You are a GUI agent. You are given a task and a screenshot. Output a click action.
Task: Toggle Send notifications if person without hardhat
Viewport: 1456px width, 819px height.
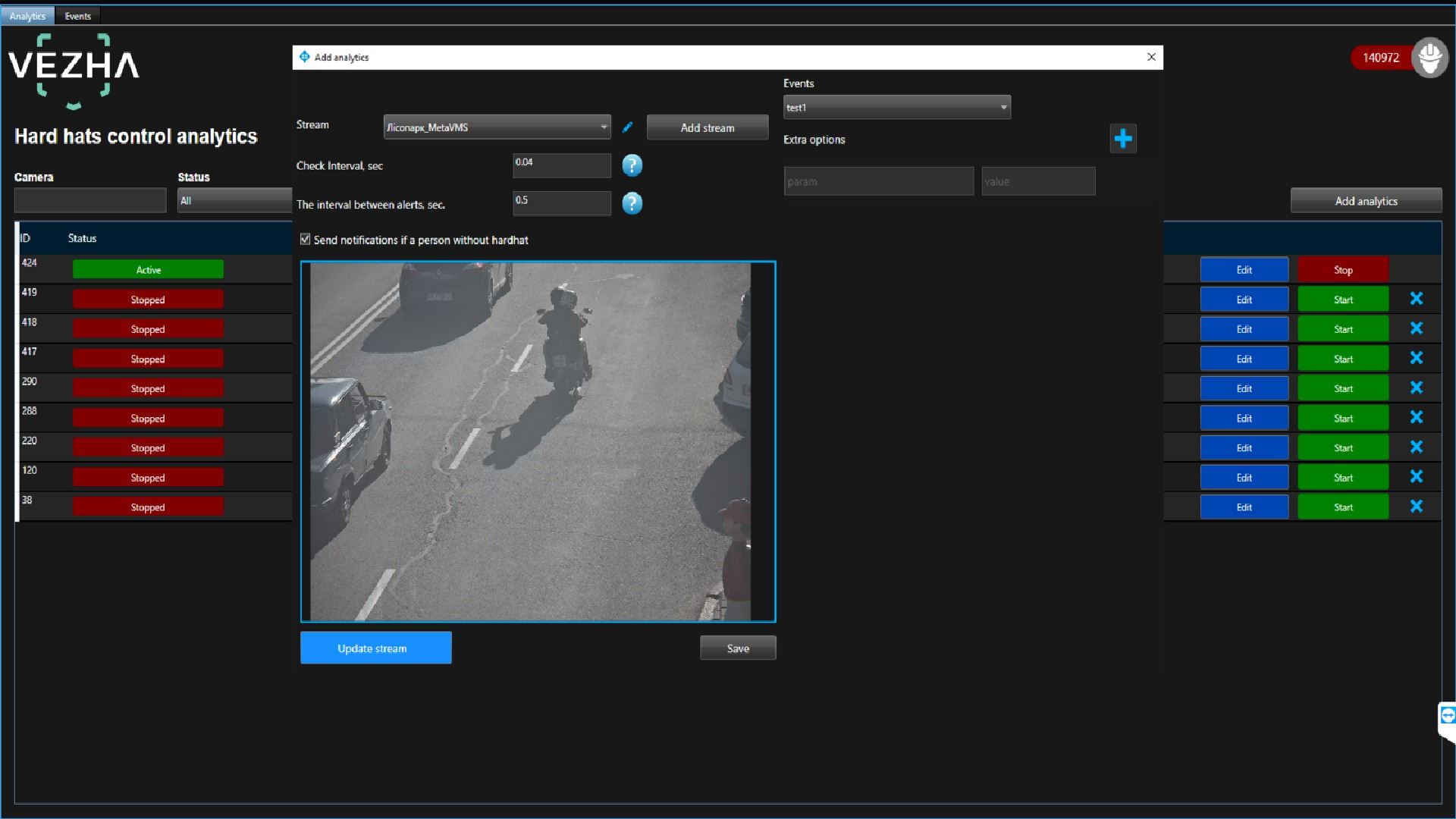(305, 240)
